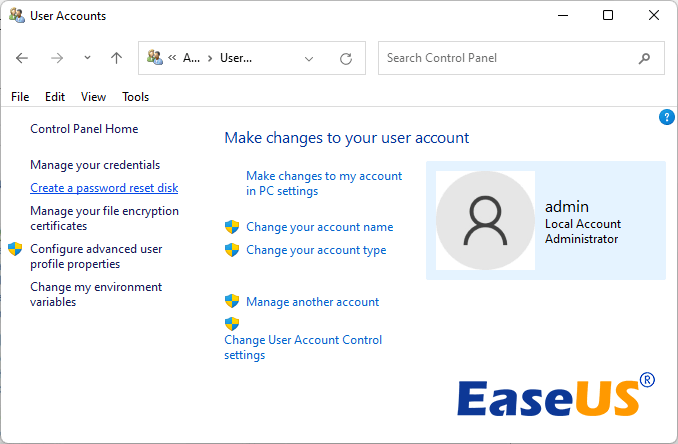Screen dimensions: 678x444
Task: Click the Back navigation arrow
Action: click(22, 58)
